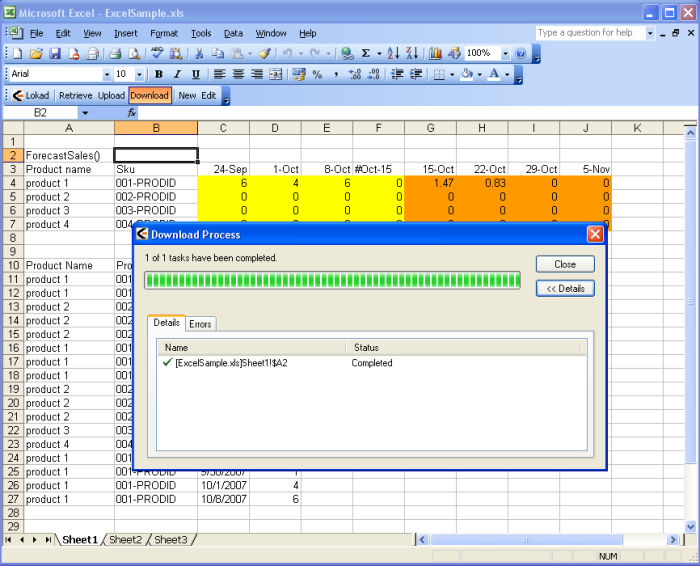700x566 pixels.
Task: Sort ascending with A-Z icon
Action: pyautogui.click(x=393, y=54)
